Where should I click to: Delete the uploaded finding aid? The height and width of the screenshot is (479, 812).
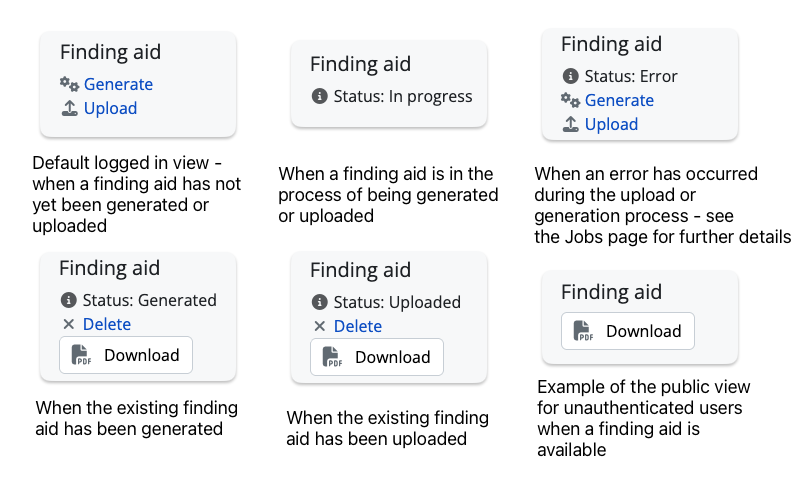(357, 326)
